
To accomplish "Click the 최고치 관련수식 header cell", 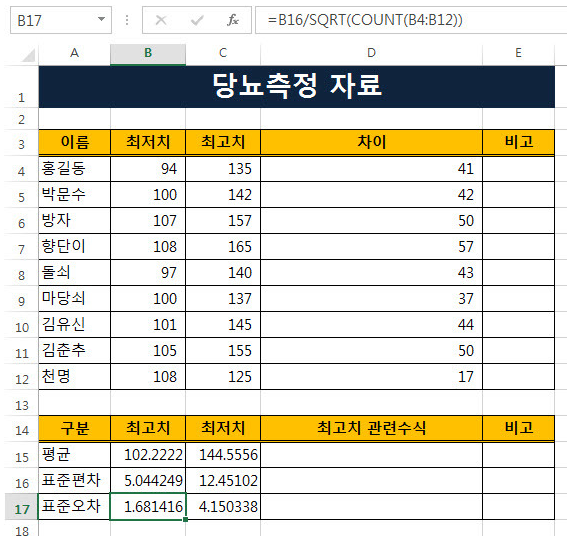I will [371, 428].
